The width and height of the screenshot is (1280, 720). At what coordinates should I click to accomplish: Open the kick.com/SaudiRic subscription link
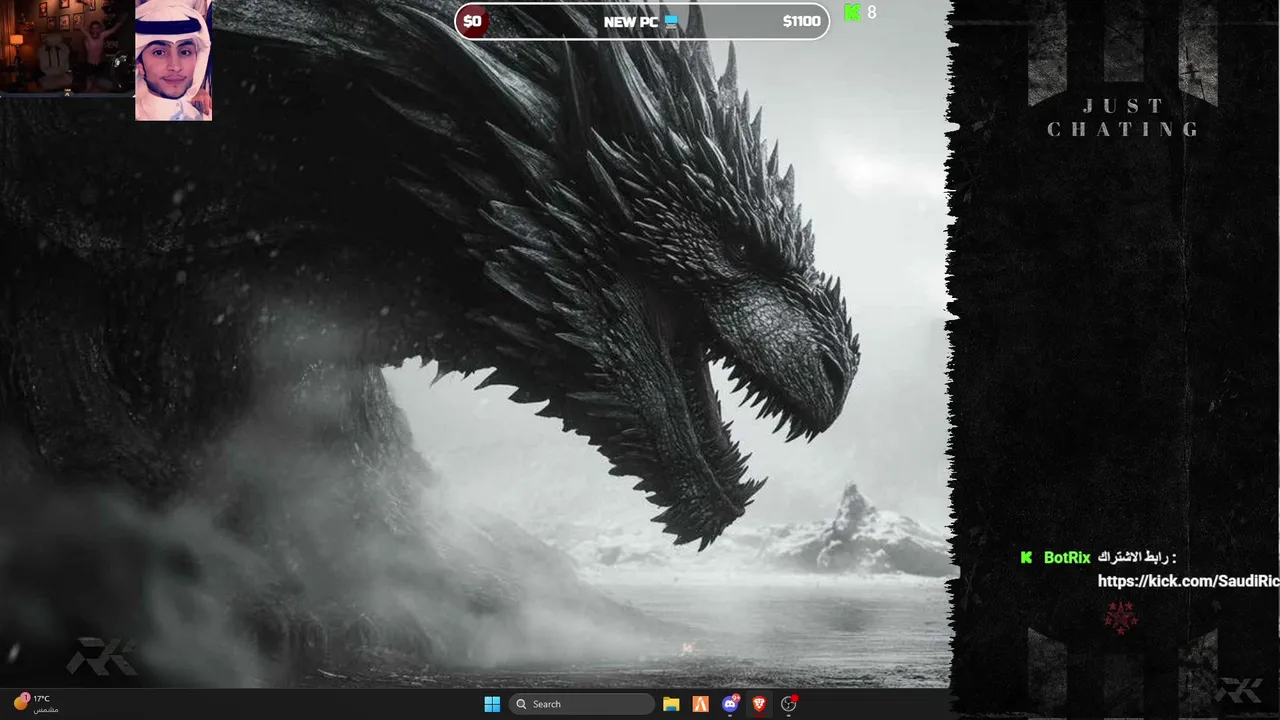(x=1188, y=581)
